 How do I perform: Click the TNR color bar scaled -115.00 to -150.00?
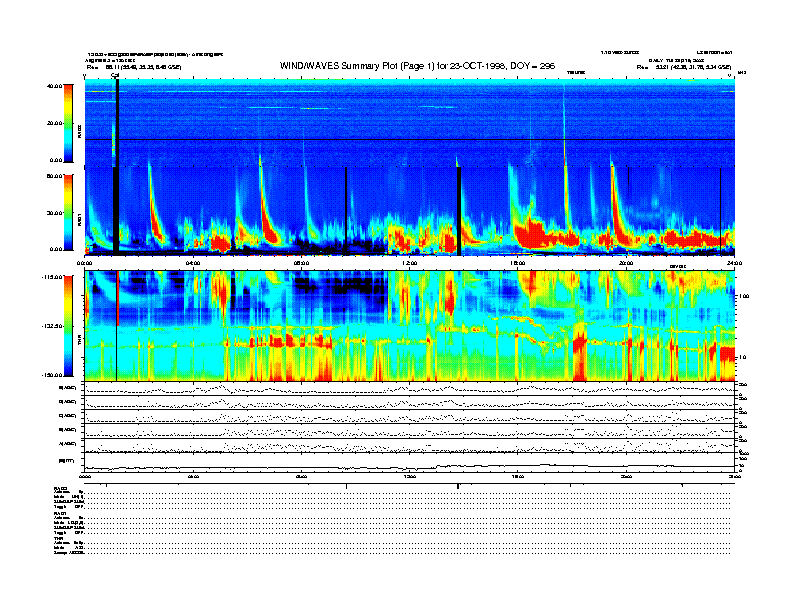point(68,326)
